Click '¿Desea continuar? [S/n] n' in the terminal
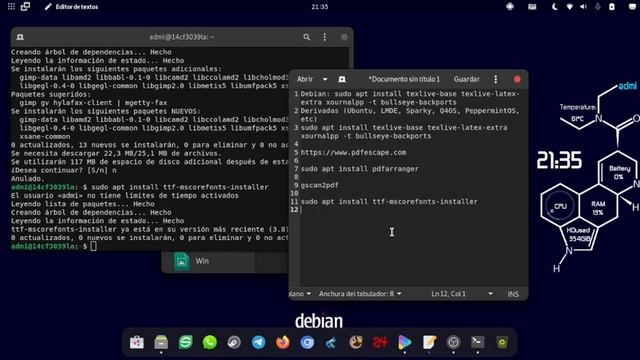Image resolution: width=640 pixels, height=360 pixels. point(64,170)
